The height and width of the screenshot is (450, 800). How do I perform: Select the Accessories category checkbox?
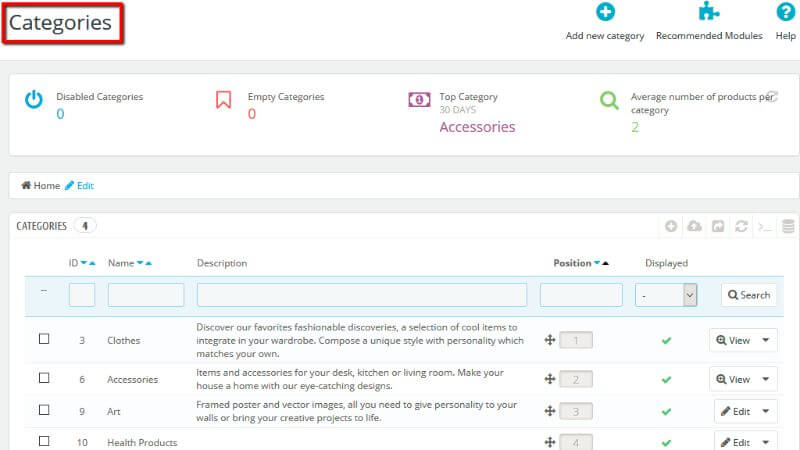point(44,378)
